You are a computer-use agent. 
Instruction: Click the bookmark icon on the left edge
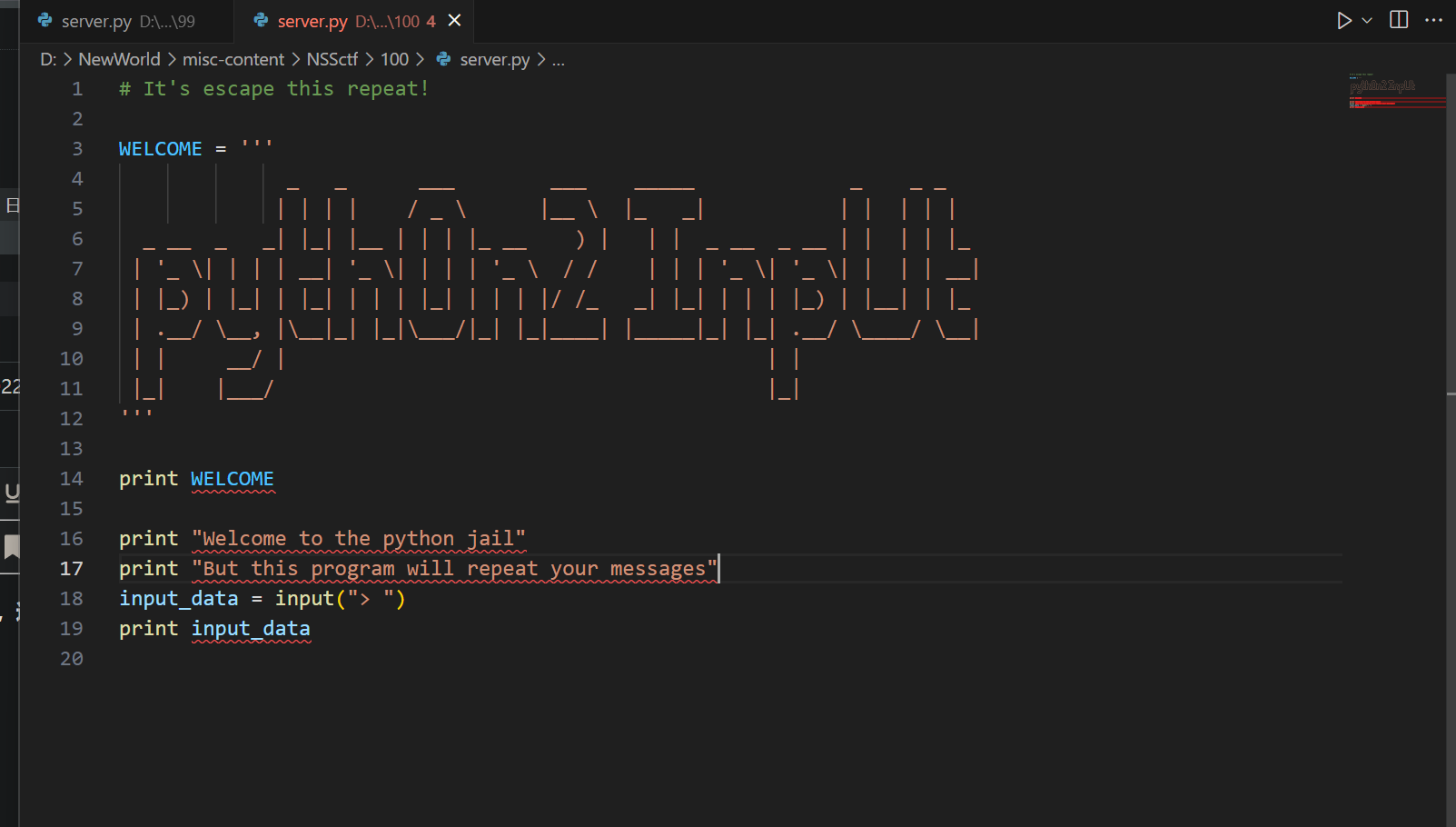click(x=12, y=547)
